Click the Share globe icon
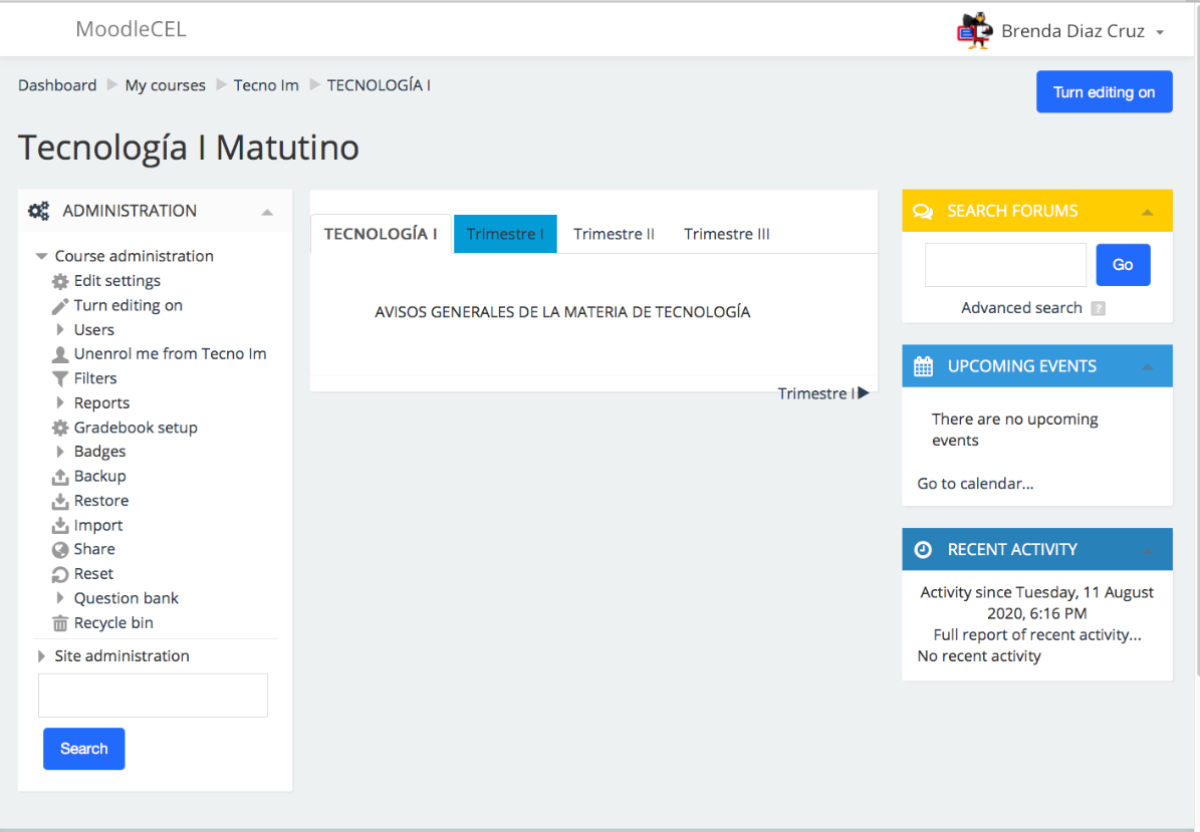Image resolution: width=1200 pixels, height=832 pixels. tap(61, 549)
